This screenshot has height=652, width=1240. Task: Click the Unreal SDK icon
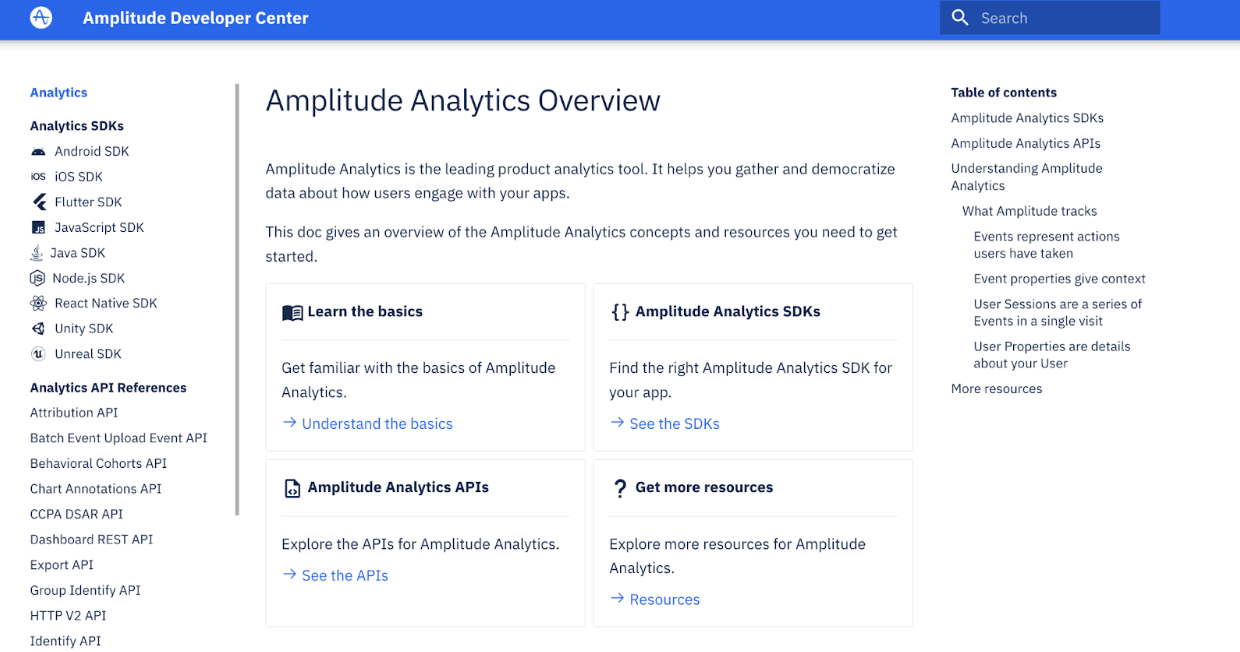point(38,354)
